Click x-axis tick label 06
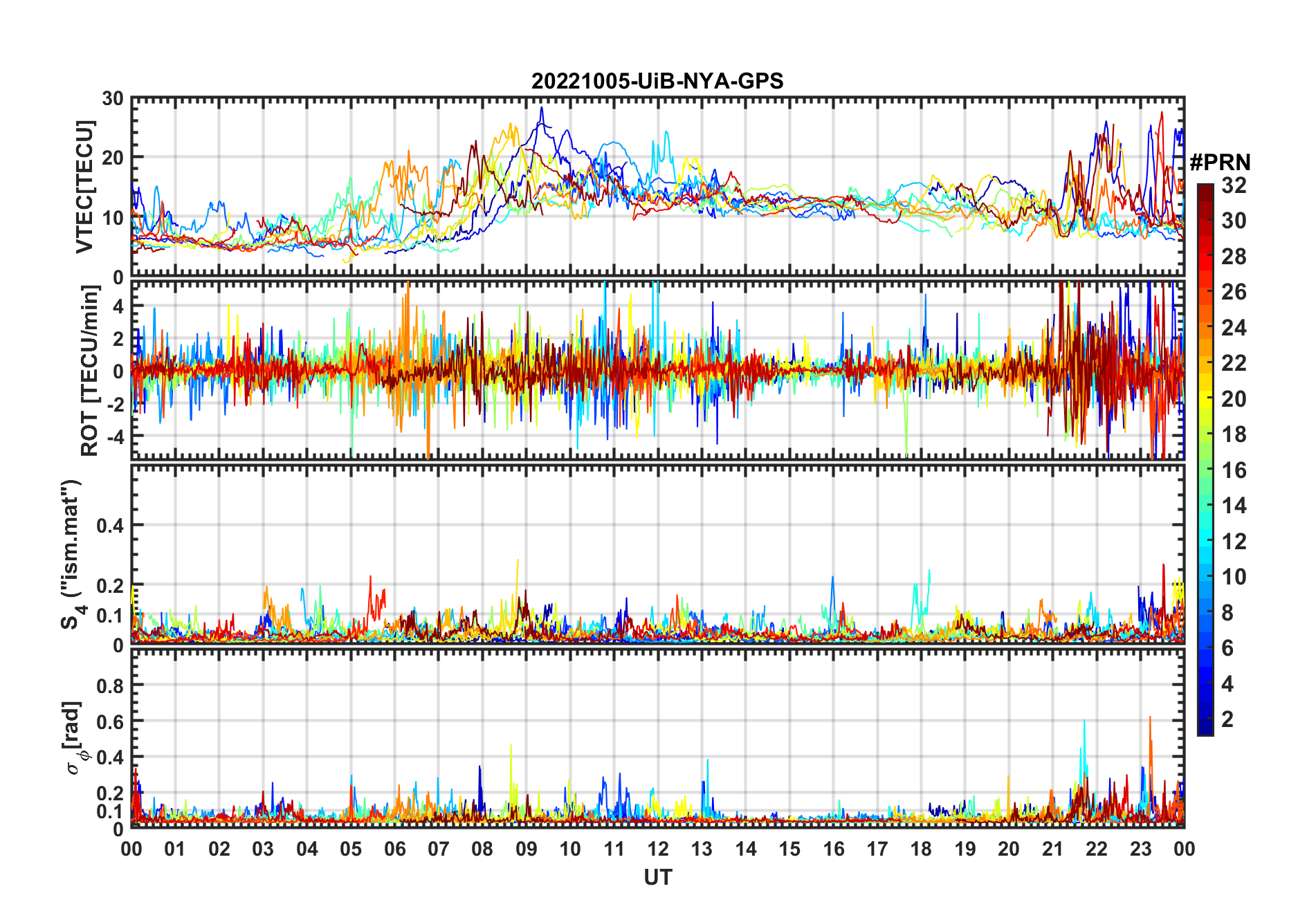The width and height of the screenshot is (1316, 920). pos(395,849)
